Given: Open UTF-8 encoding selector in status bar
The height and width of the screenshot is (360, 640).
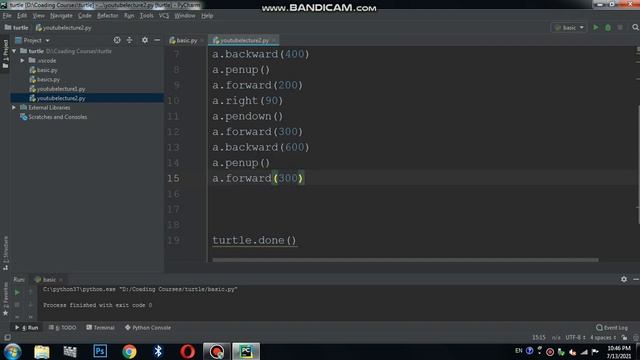Looking at the screenshot, I should [575, 338].
